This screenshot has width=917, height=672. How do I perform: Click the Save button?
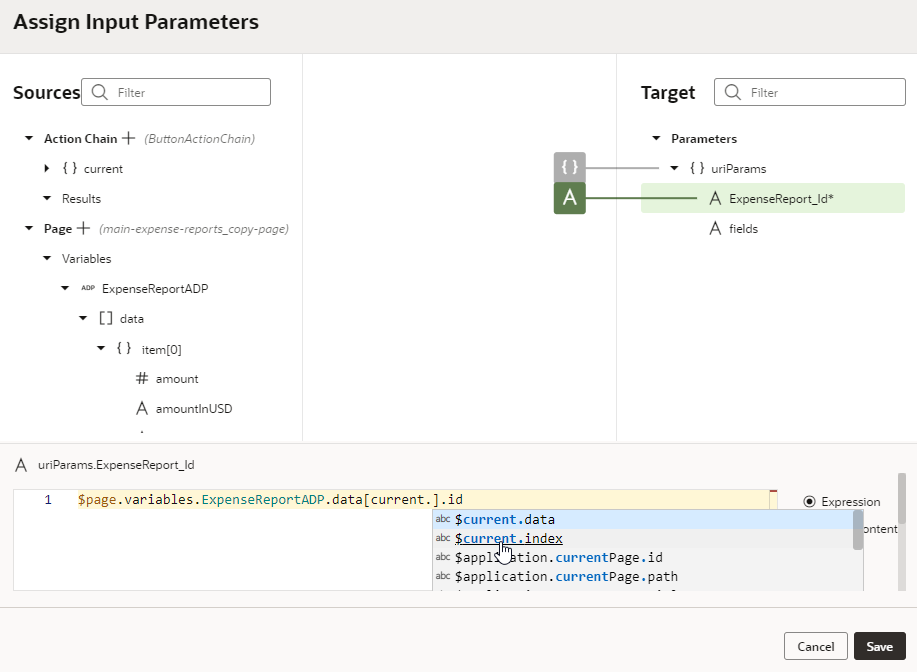[x=879, y=646]
